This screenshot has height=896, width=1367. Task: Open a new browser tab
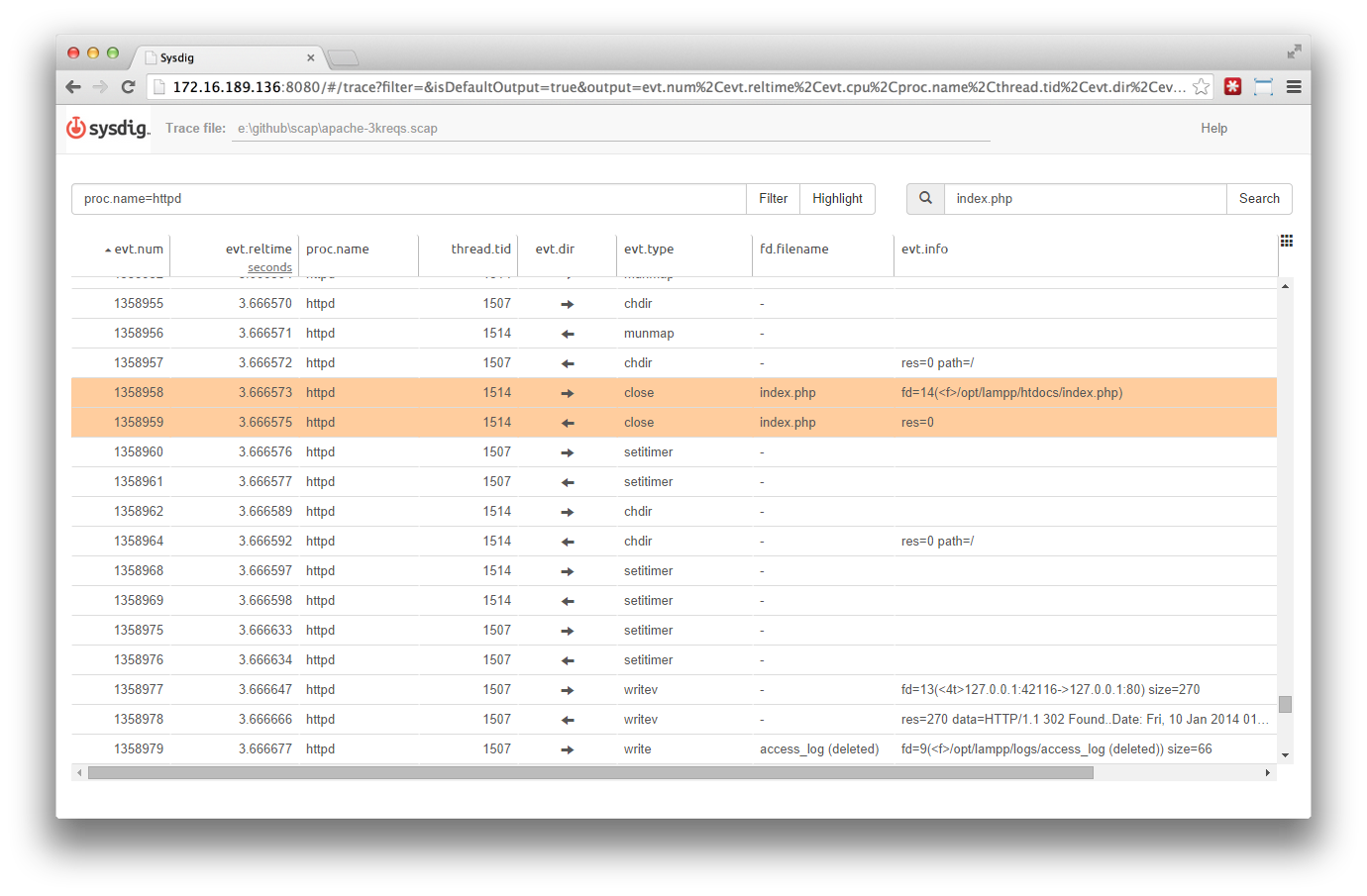(x=343, y=57)
